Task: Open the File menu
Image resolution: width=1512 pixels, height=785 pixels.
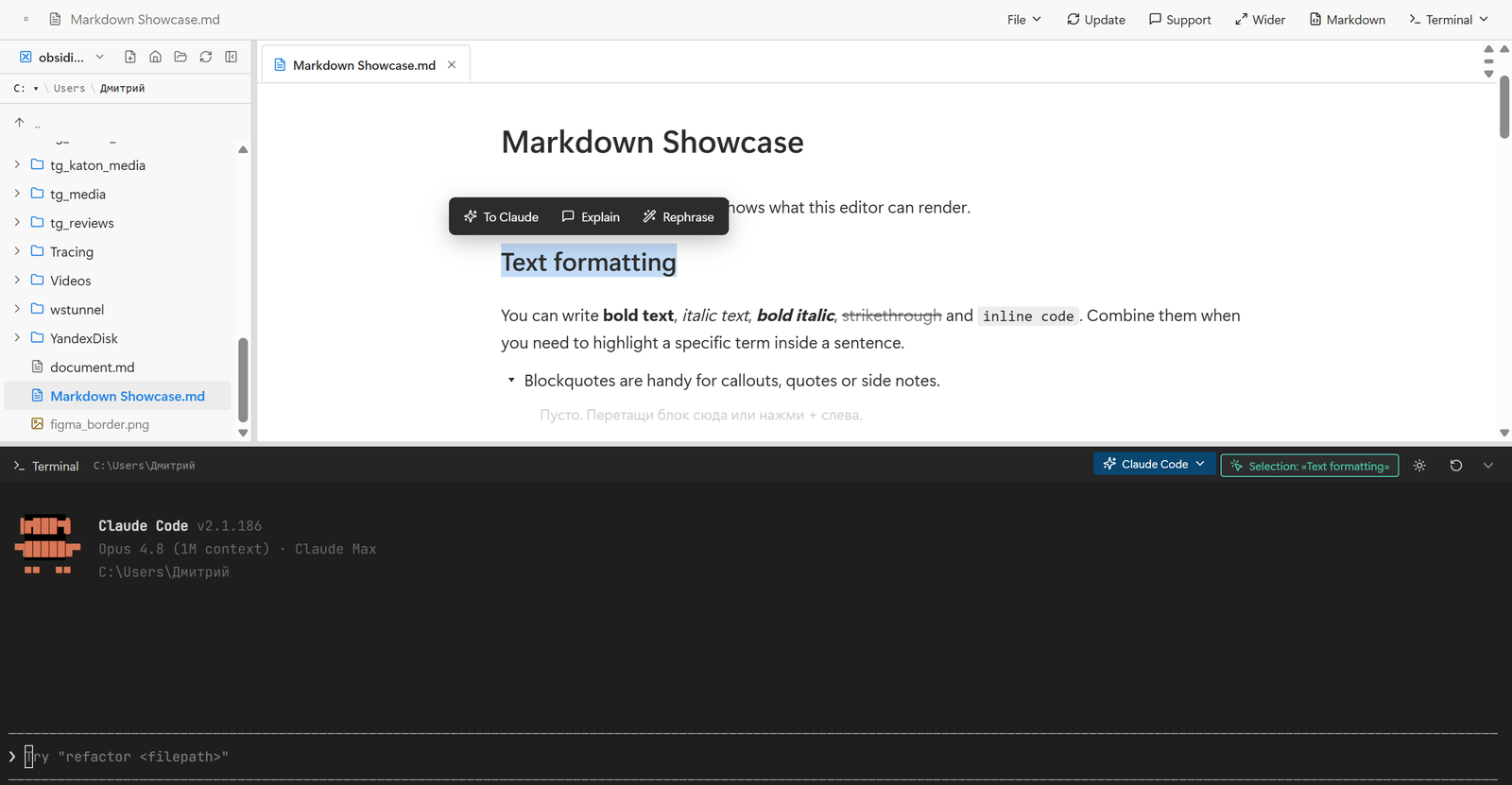Action: tap(1023, 19)
